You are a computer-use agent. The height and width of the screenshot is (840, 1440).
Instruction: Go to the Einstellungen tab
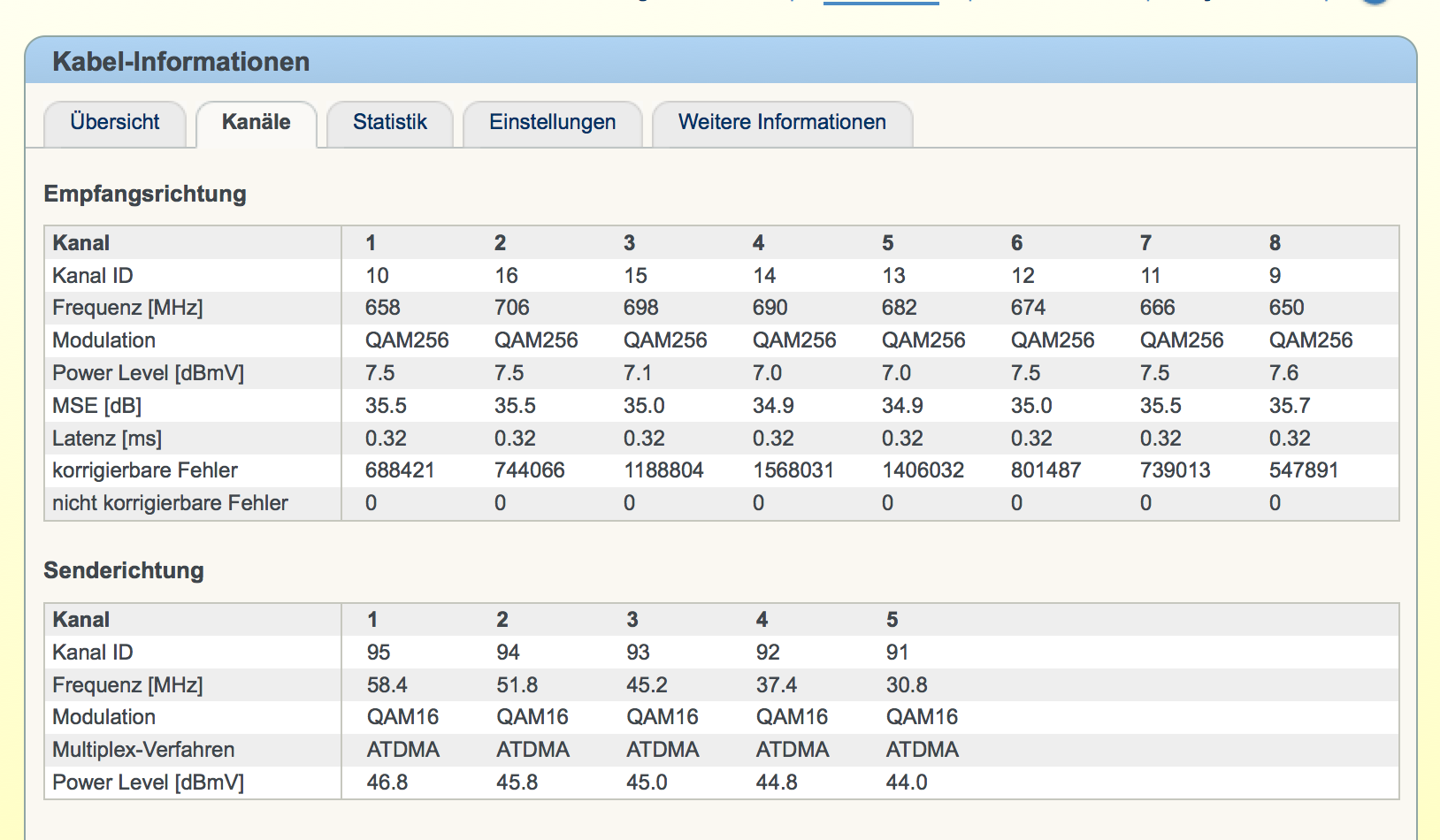(552, 122)
